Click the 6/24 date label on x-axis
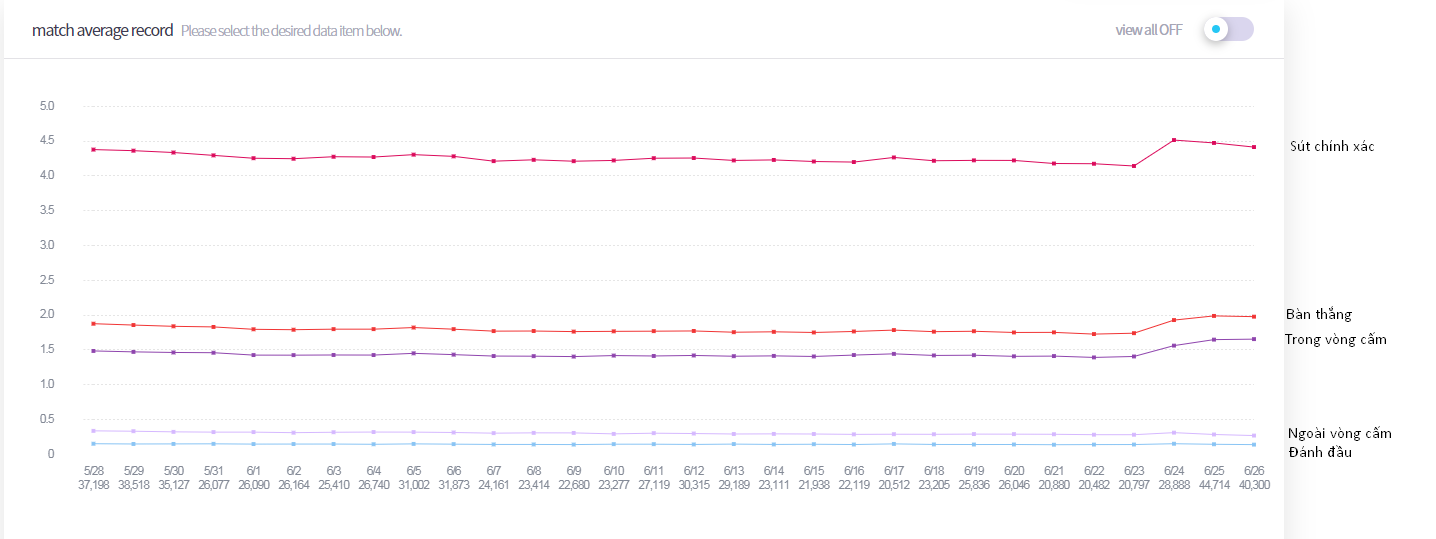 (x=1174, y=470)
